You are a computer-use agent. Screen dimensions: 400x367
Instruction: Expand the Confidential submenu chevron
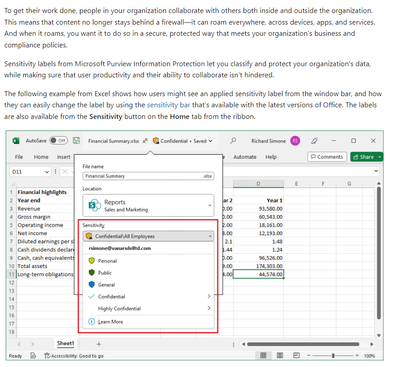click(209, 296)
